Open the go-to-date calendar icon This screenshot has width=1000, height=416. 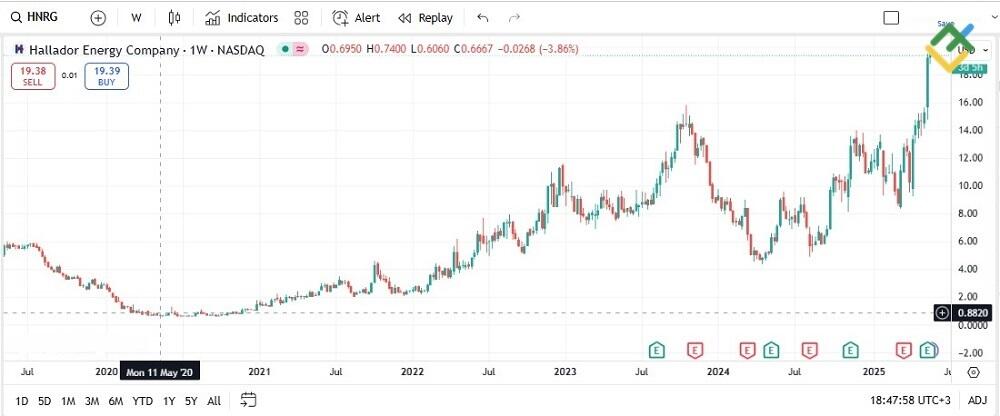pos(249,401)
